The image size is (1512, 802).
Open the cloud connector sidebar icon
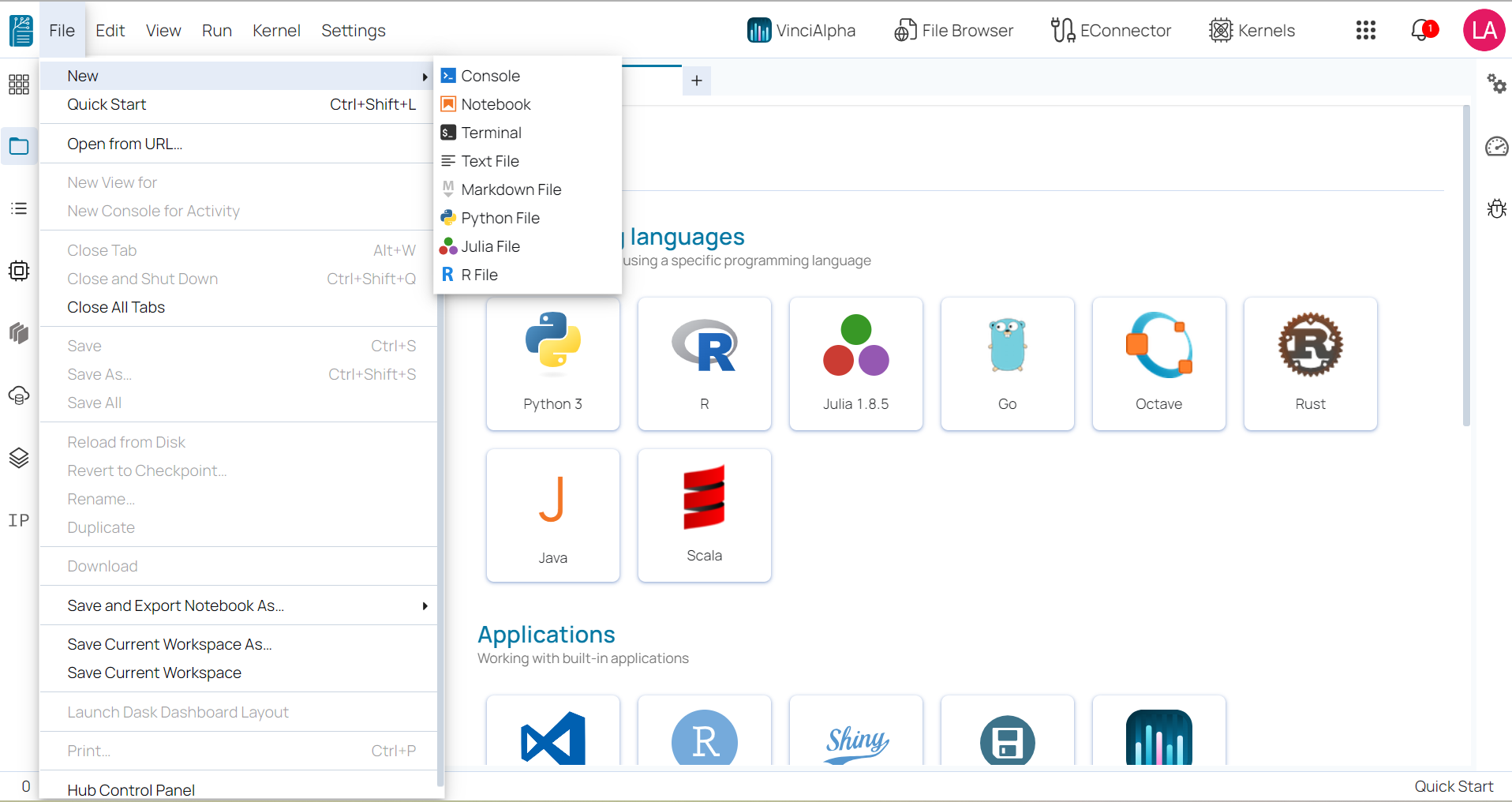[19, 395]
